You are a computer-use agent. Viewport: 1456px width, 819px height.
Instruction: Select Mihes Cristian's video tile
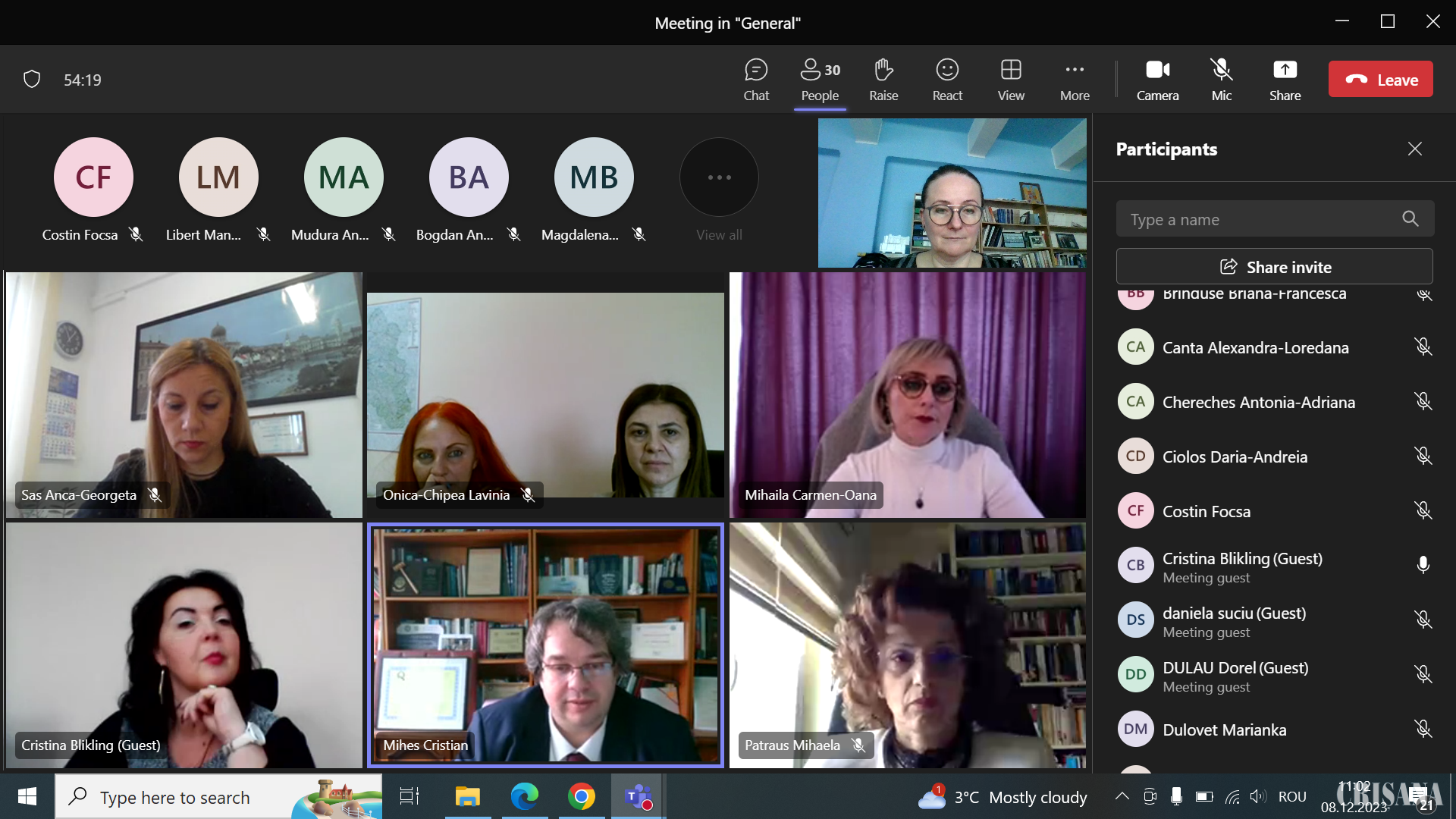pyautogui.click(x=545, y=645)
